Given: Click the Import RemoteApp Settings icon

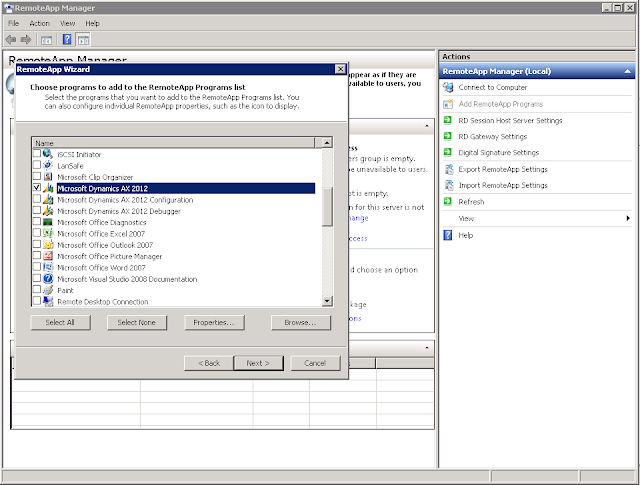Looking at the screenshot, I should [449, 185].
